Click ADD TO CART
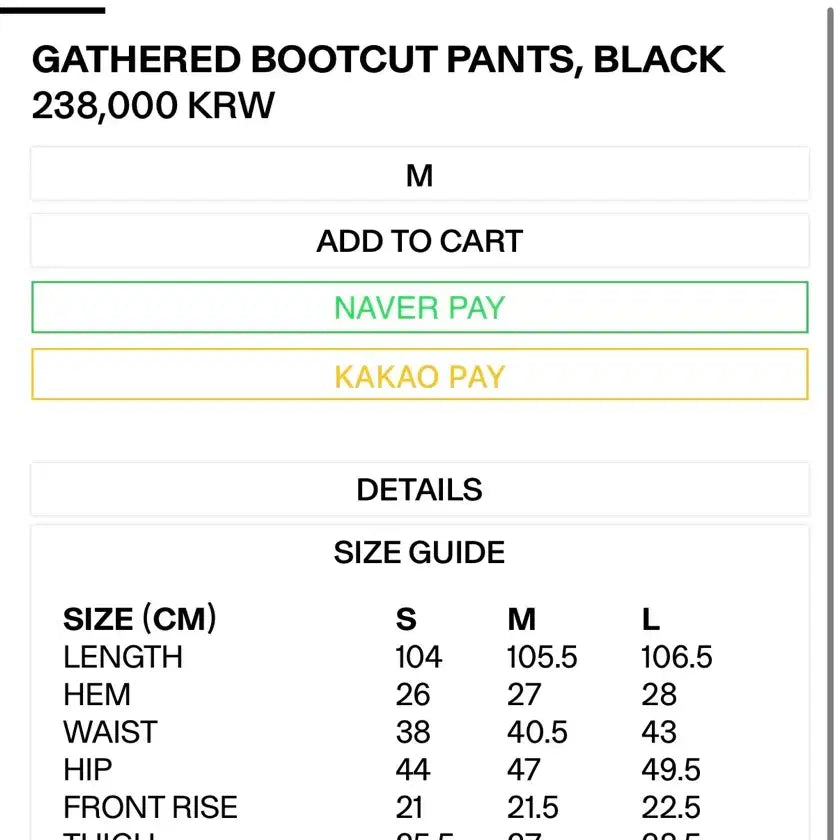Viewport: 840px width, 840px height. [x=420, y=240]
